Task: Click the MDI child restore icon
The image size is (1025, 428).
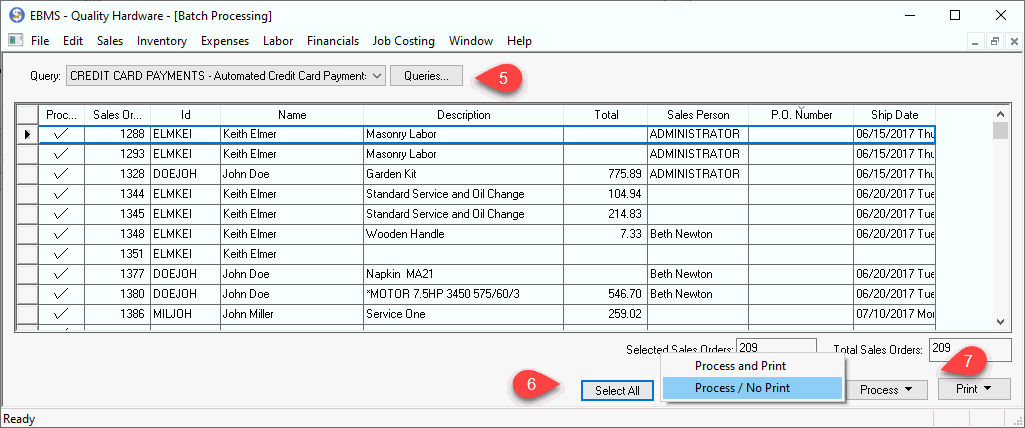Action: tap(994, 41)
